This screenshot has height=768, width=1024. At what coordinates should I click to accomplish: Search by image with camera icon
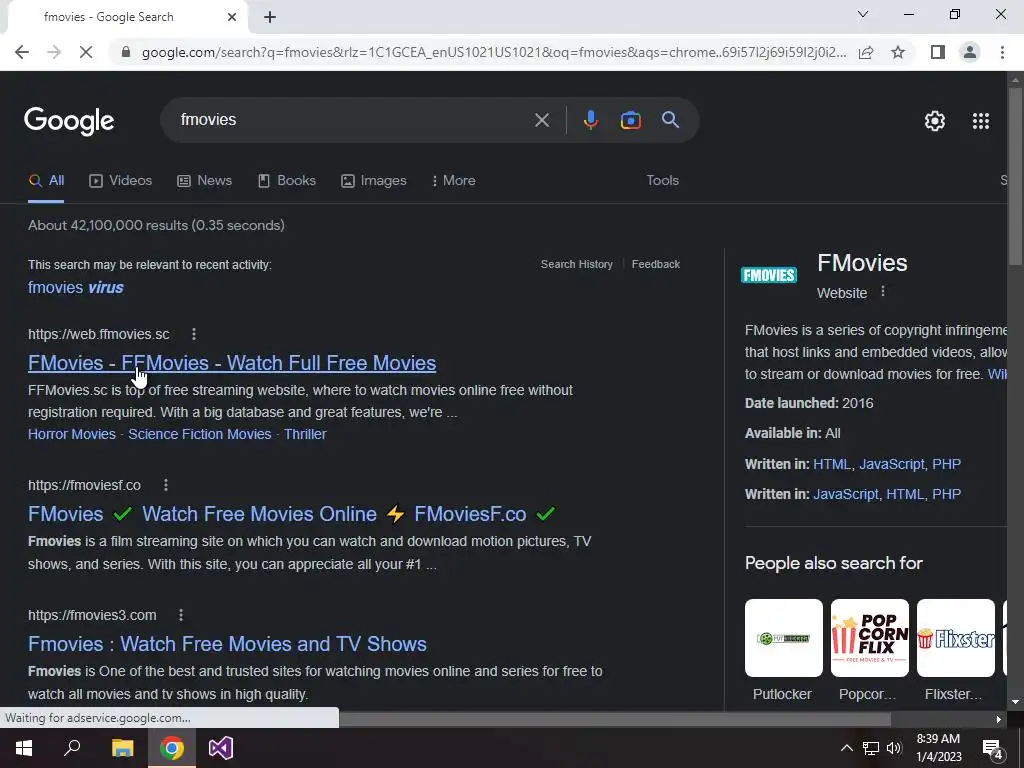click(630, 120)
